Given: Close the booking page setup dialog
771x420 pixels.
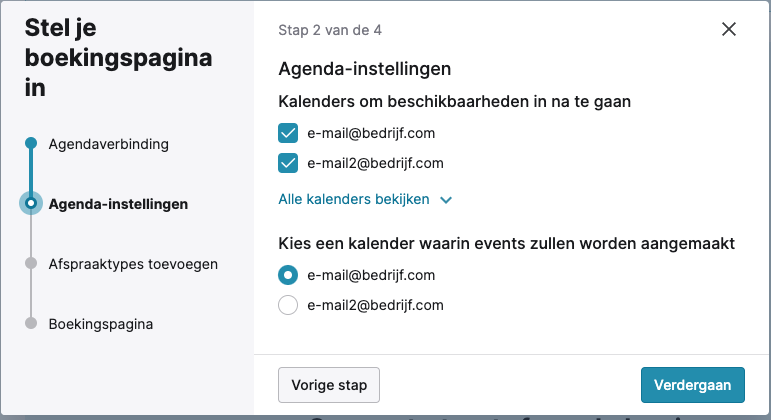Looking at the screenshot, I should (729, 29).
